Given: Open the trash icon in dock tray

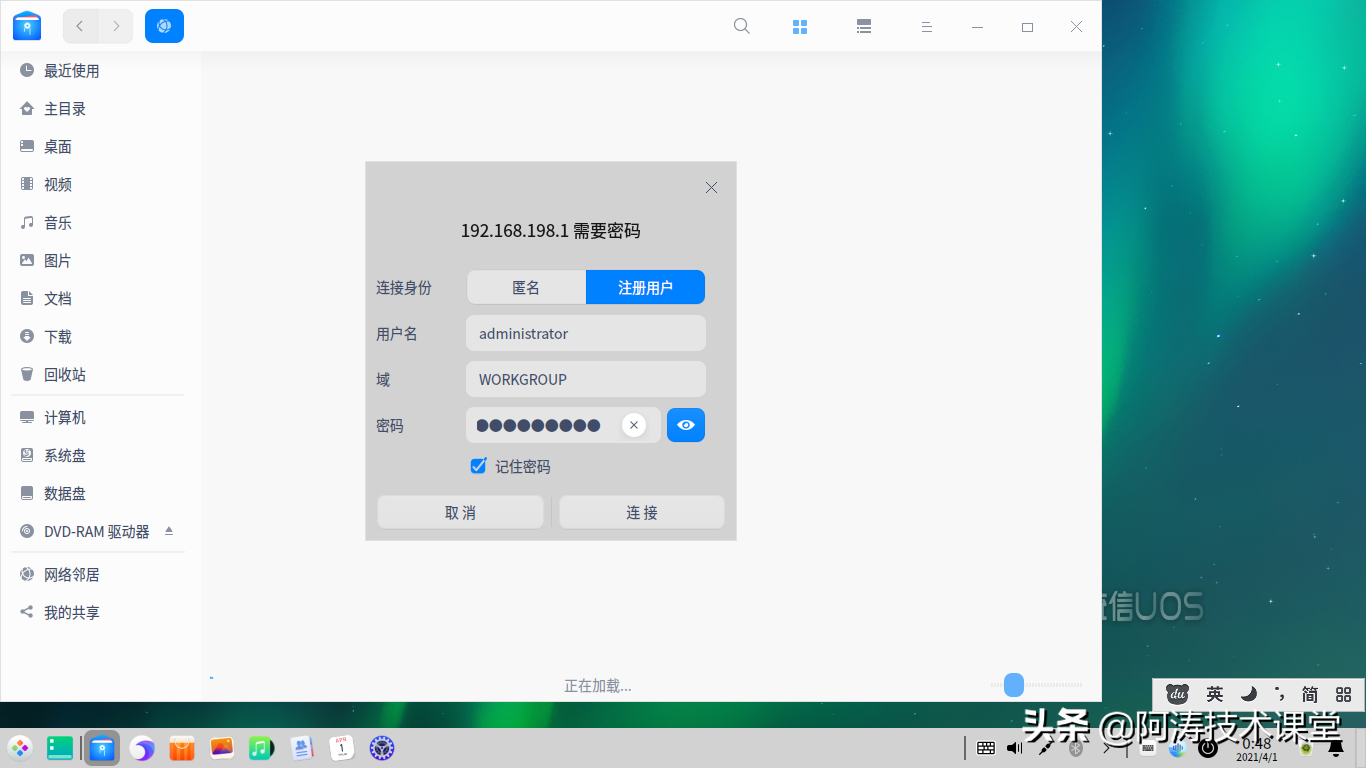Looking at the screenshot, I should click(x=1305, y=748).
